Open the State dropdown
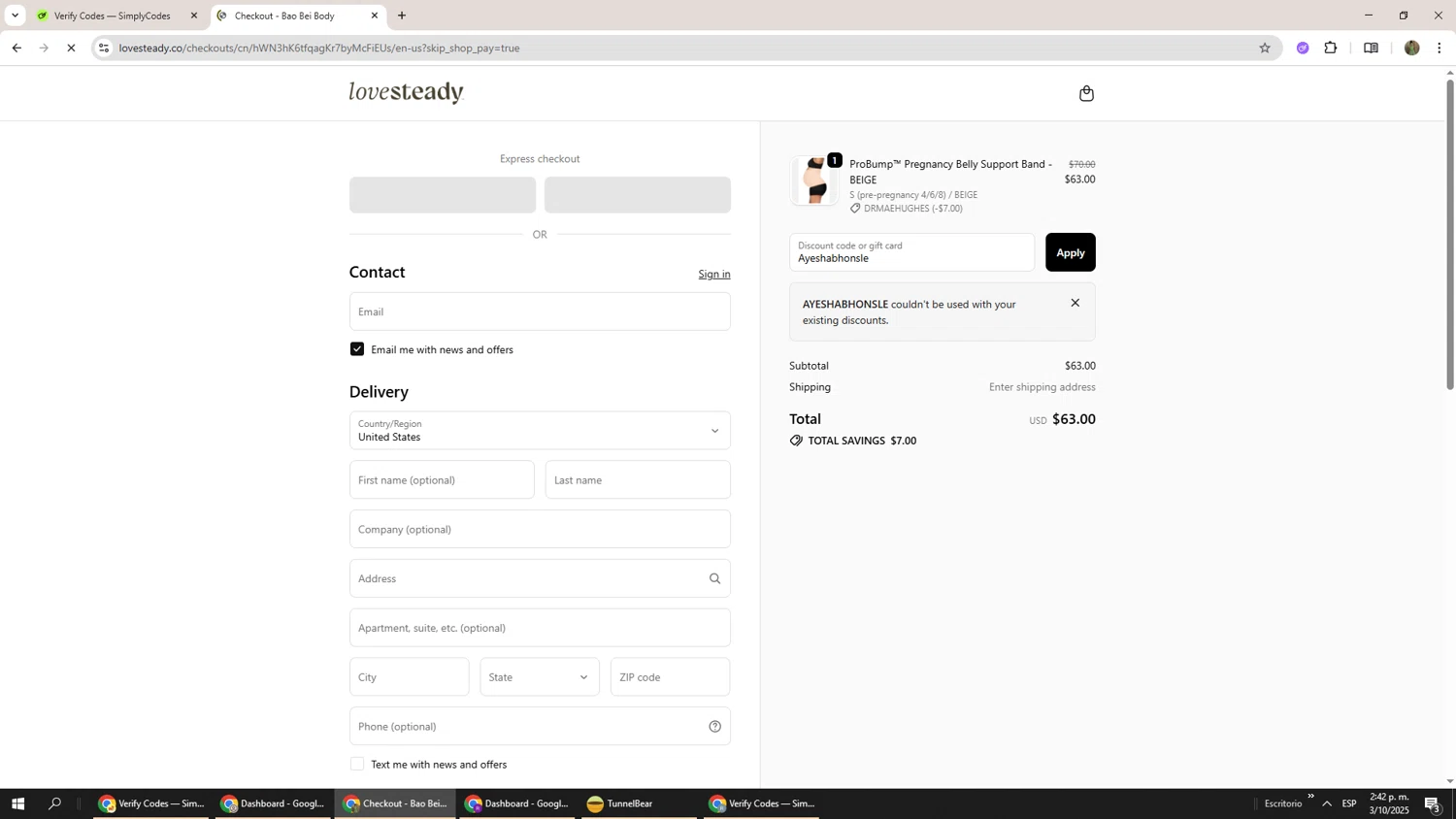The width and height of the screenshot is (1456, 819). coord(540,677)
